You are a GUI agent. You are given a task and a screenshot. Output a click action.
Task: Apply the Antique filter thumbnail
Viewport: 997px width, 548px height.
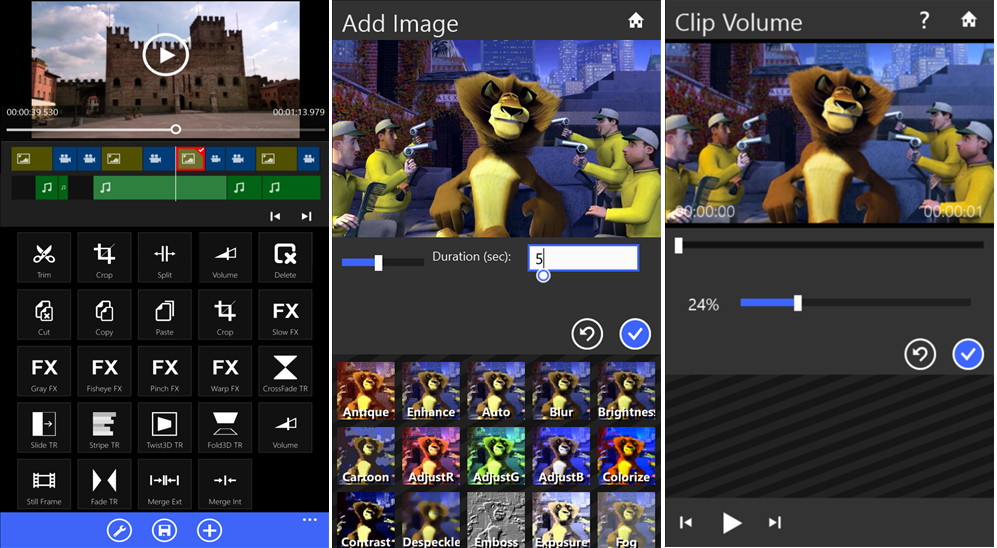[x=366, y=392]
